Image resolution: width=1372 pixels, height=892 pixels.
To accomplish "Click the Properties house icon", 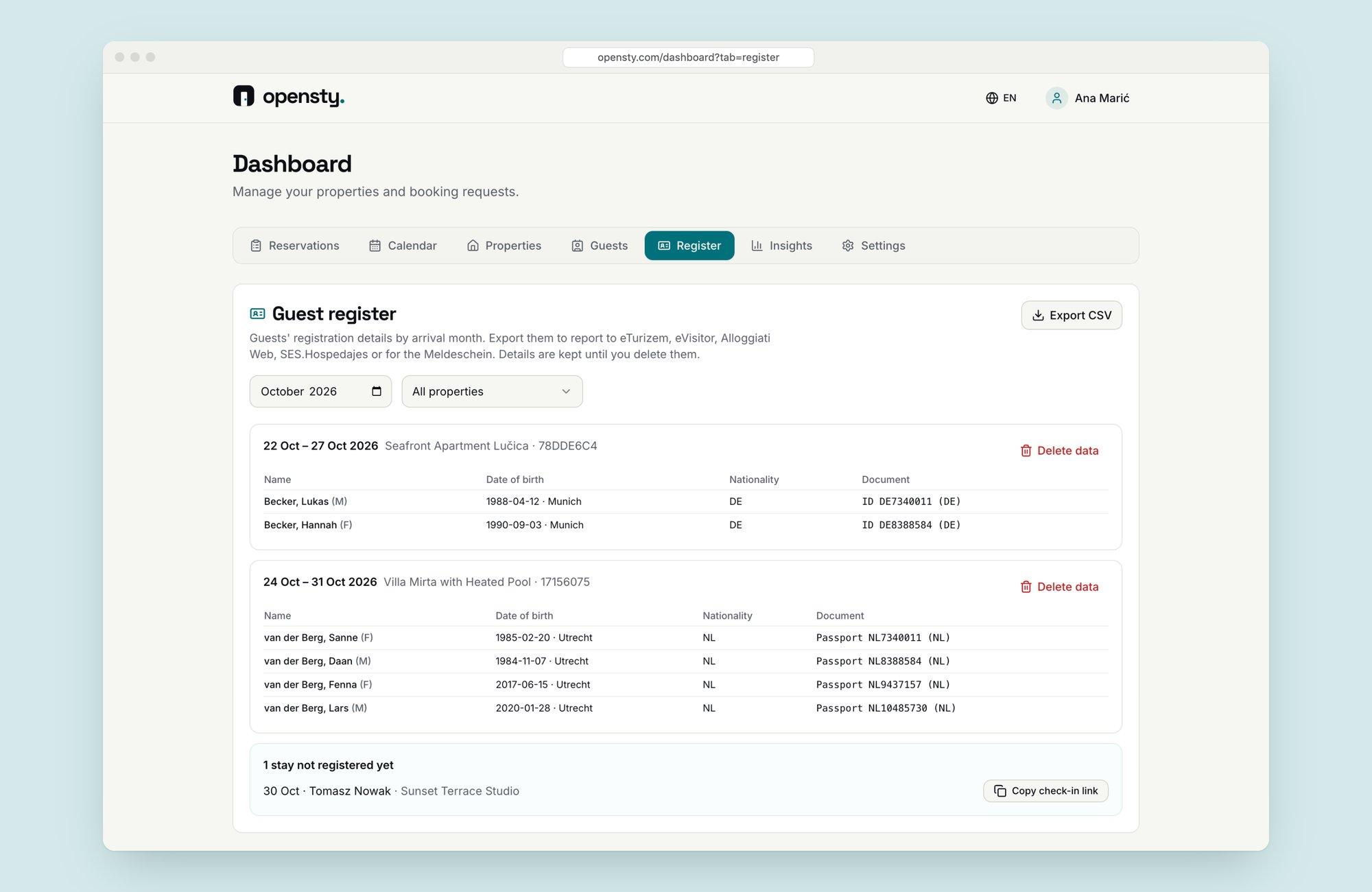I will [473, 246].
